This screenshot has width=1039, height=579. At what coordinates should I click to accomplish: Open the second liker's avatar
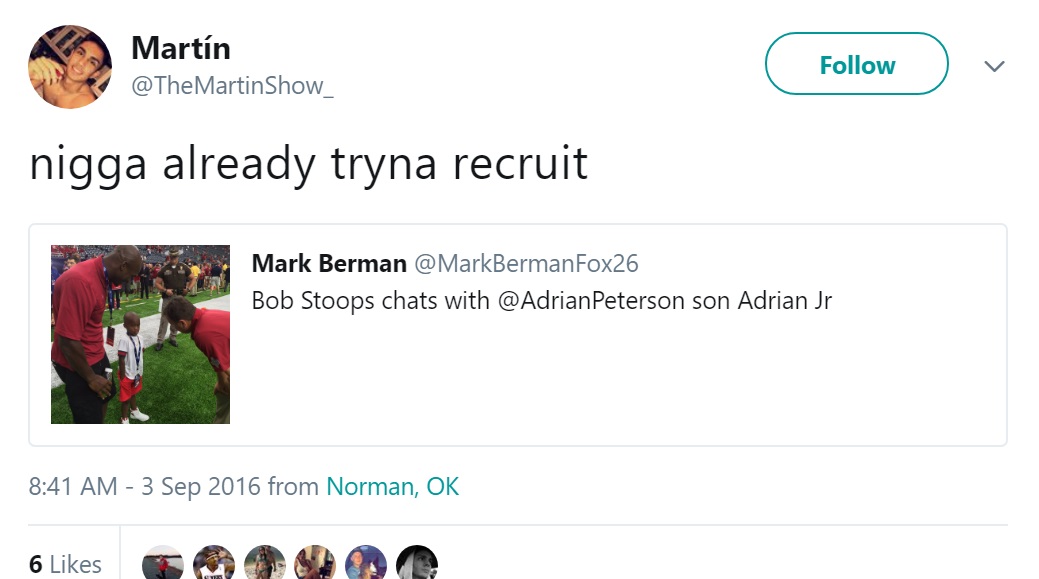pyautogui.click(x=213, y=563)
